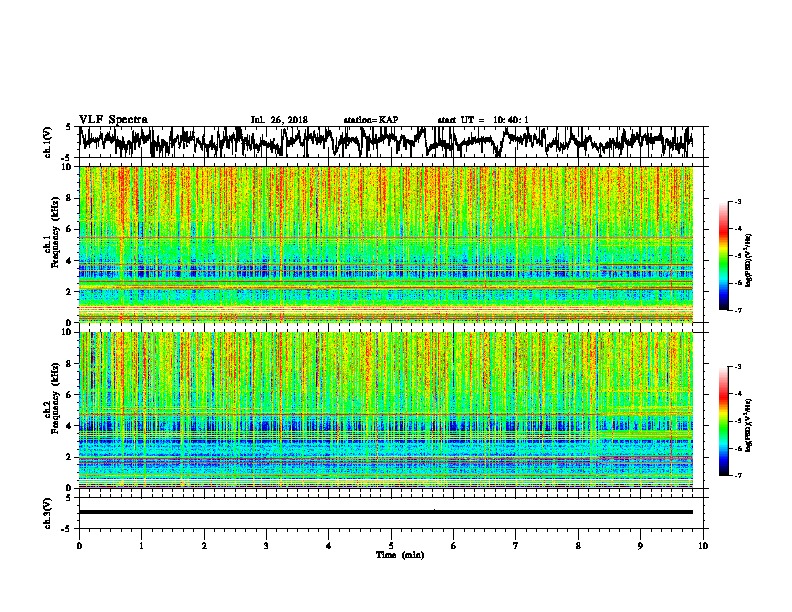
Task: Click time axis tick label "0"
Action: click(x=79, y=545)
